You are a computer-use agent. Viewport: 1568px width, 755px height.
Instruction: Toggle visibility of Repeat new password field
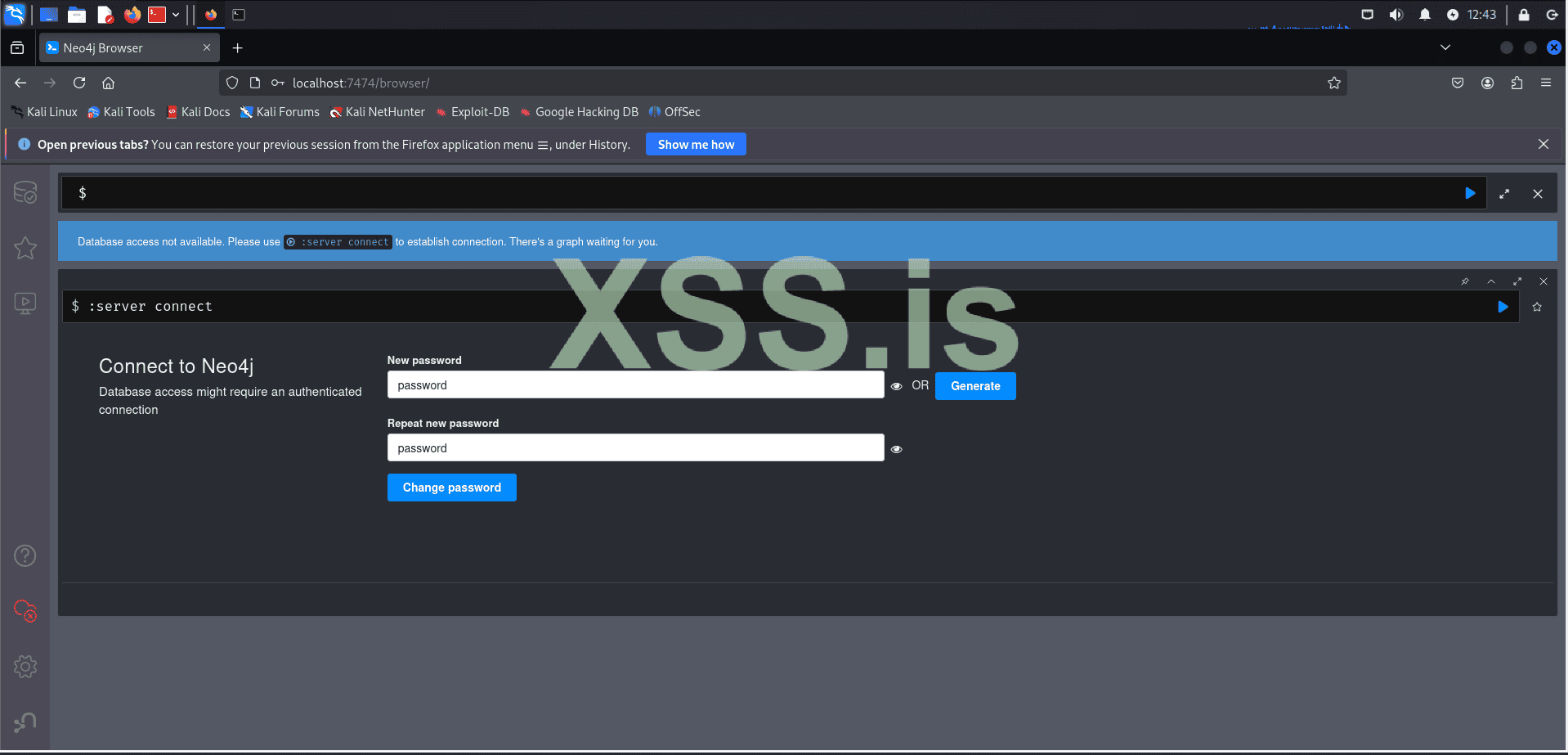(897, 449)
